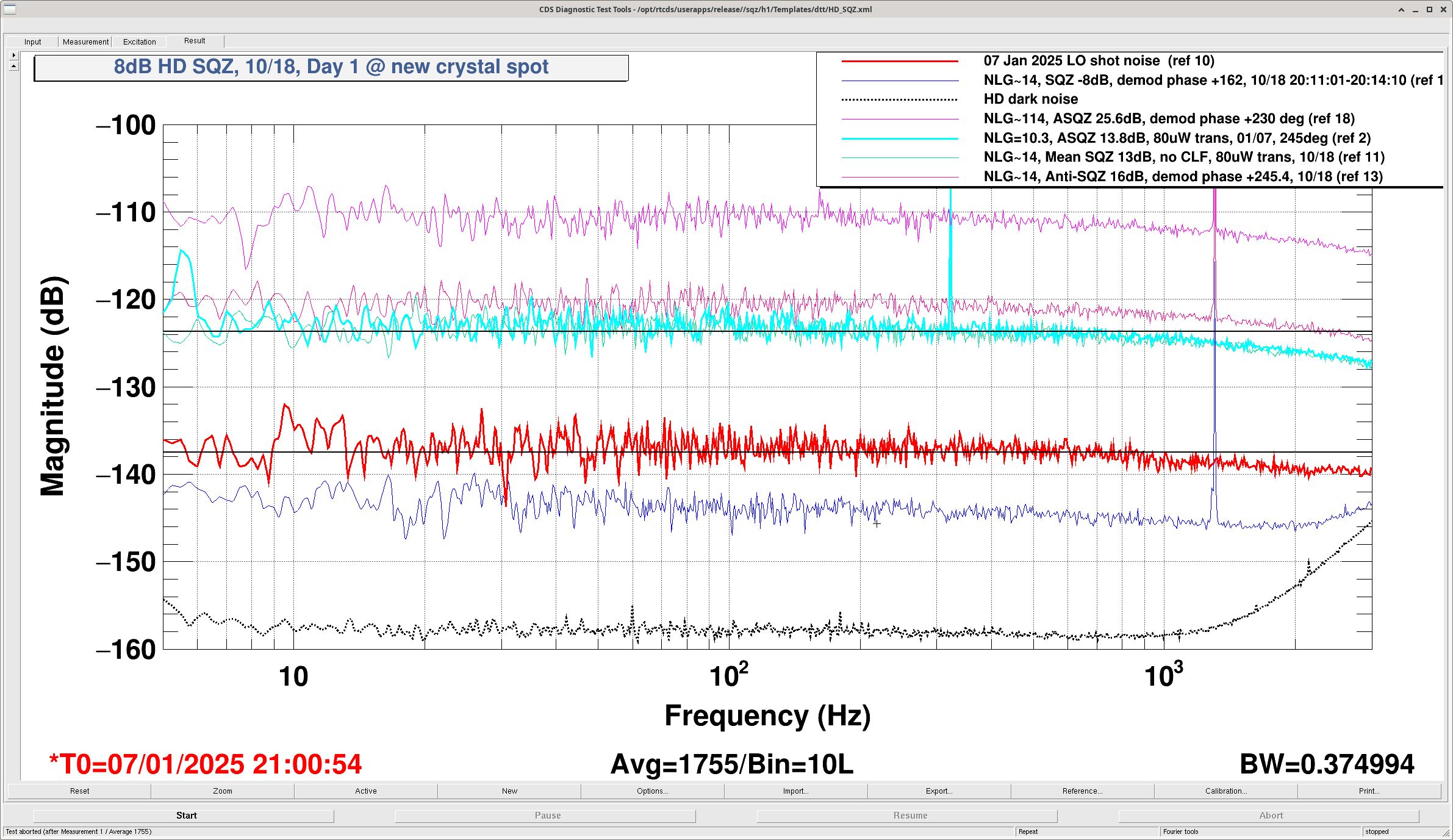Click the Print... button
Screen dimensions: 1453x840
1369,791
